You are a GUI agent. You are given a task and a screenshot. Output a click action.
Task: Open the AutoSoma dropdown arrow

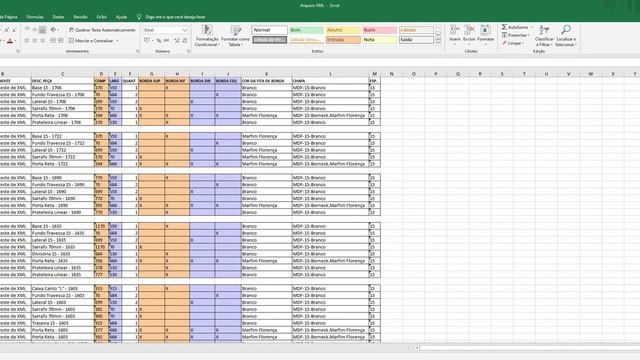point(532,27)
